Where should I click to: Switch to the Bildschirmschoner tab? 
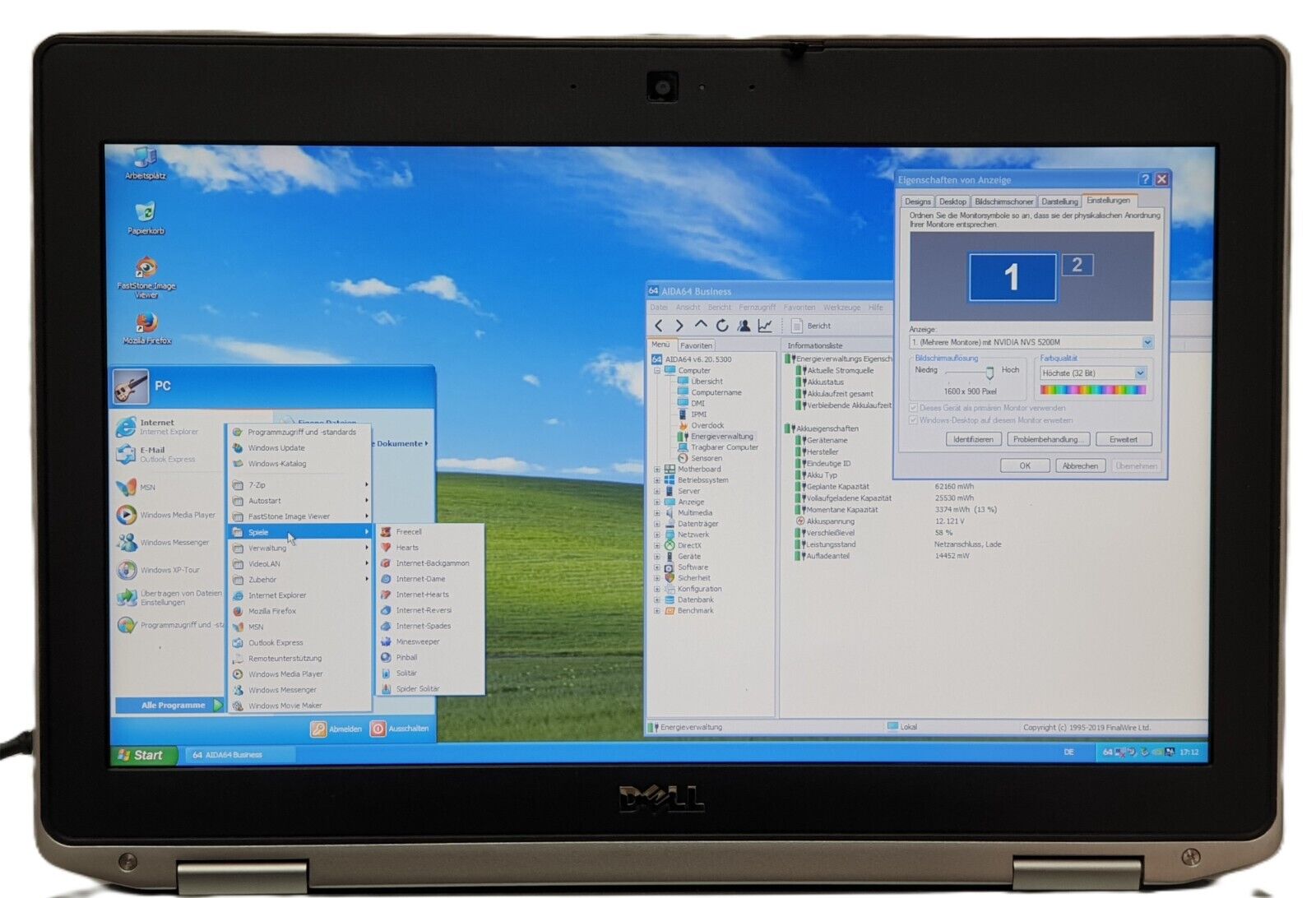click(x=1003, y=201)
